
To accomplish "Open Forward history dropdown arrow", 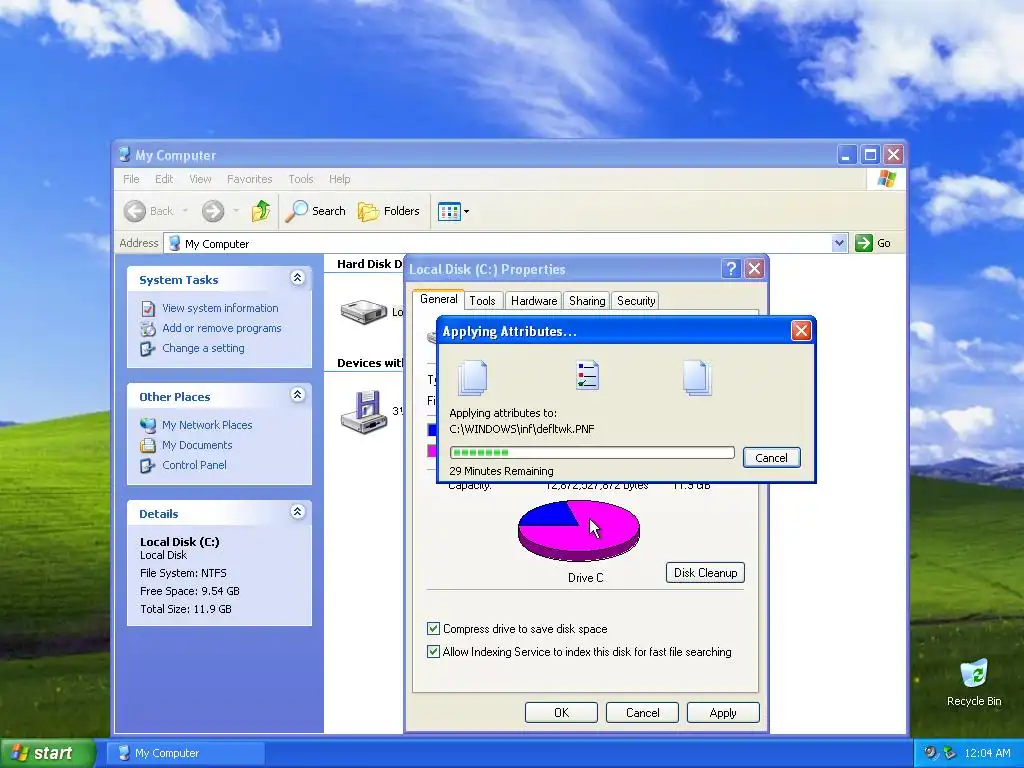I will point(236,211).
